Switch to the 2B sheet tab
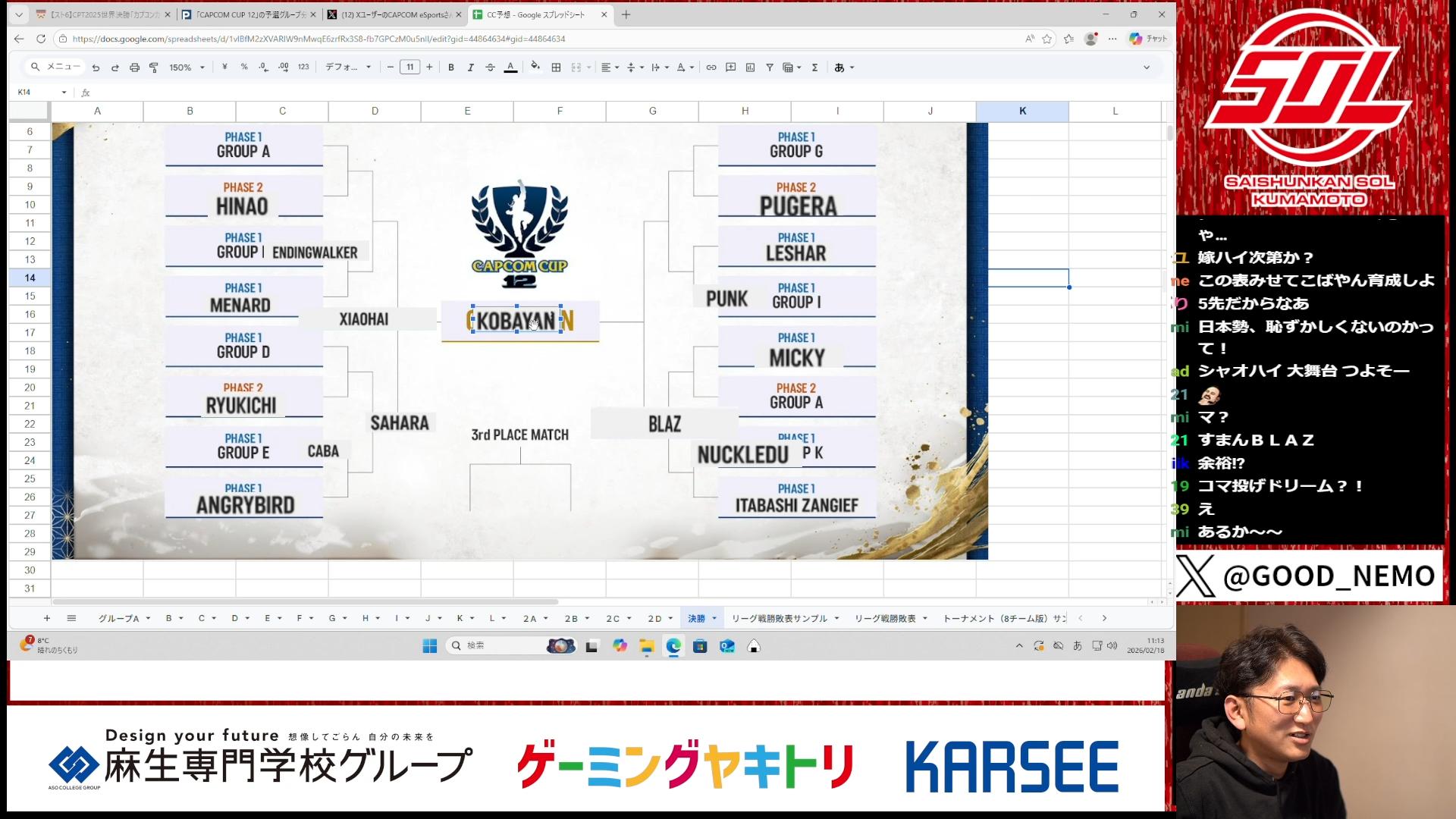 point(571,618)
